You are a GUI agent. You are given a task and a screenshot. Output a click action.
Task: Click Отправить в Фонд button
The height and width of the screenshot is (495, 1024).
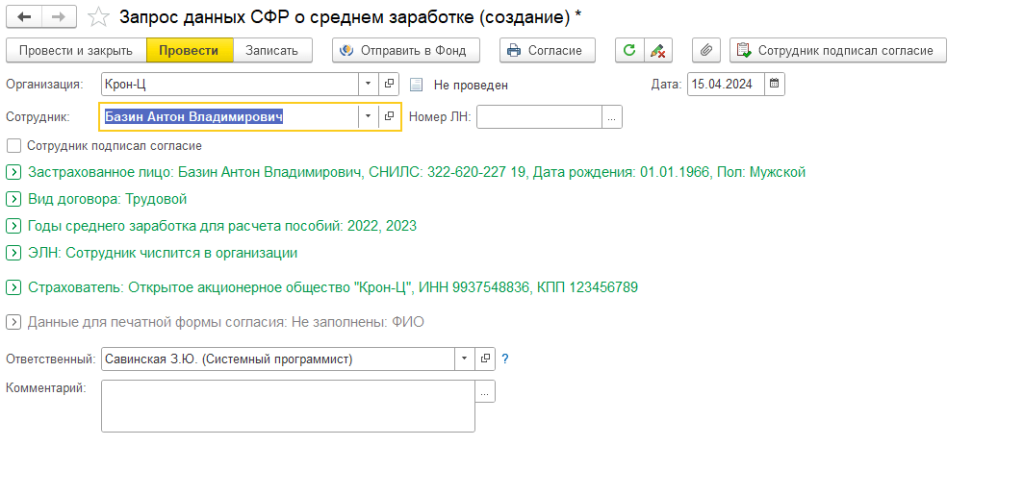pyautogui.click(x=406, y=50)
